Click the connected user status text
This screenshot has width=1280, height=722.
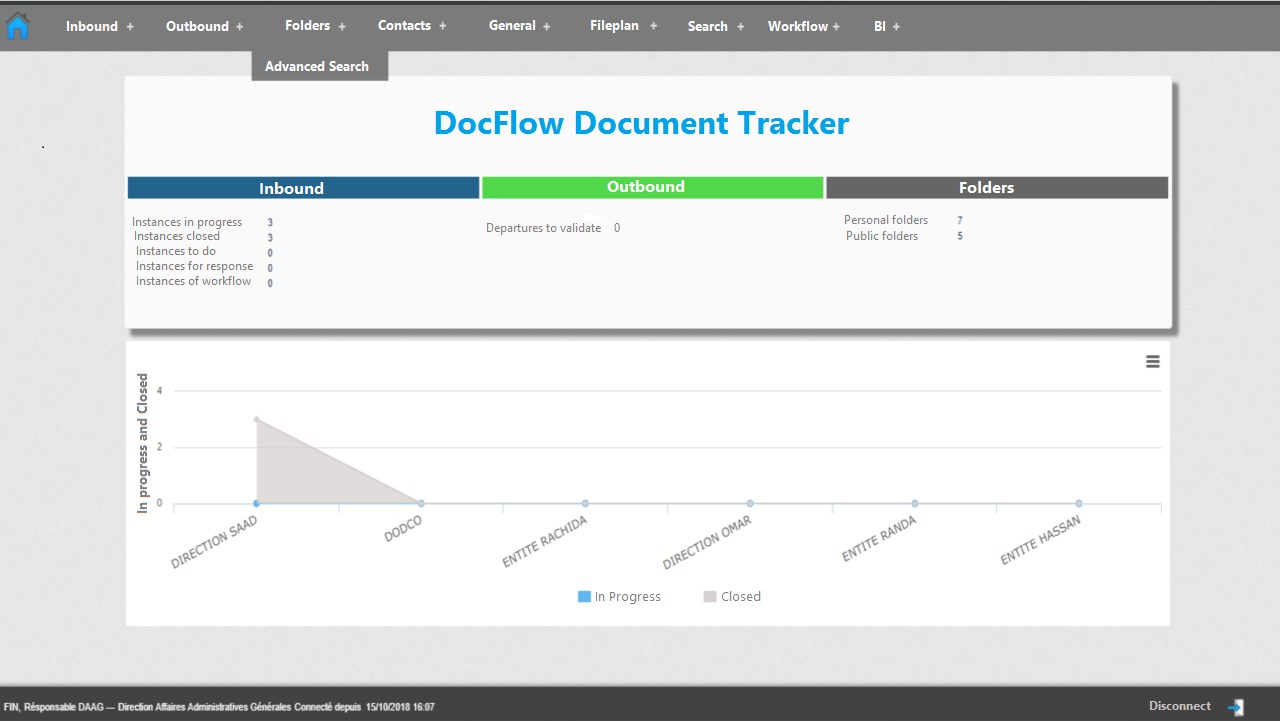click(x=219, y=707)
